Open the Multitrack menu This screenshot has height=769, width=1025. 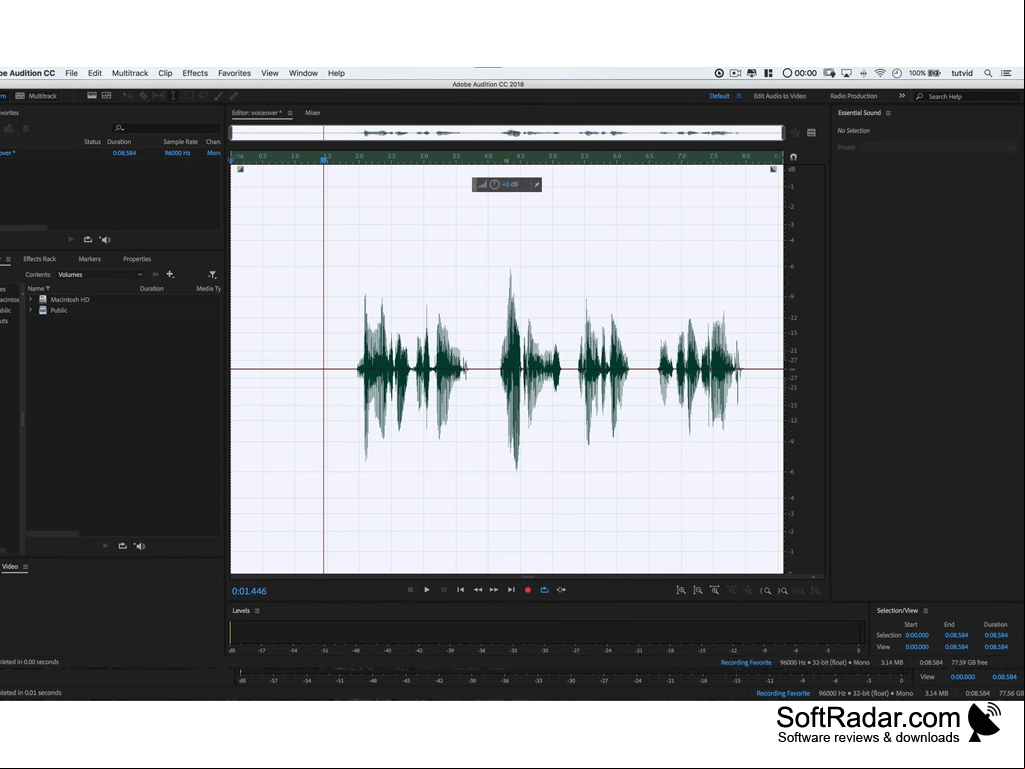pos(129,73)
